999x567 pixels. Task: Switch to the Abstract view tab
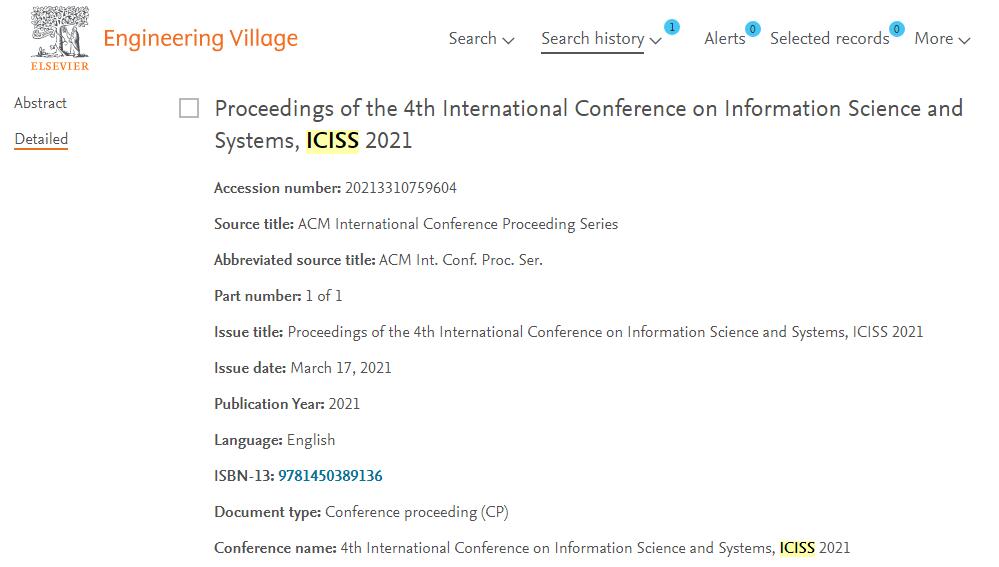point(40,103)
